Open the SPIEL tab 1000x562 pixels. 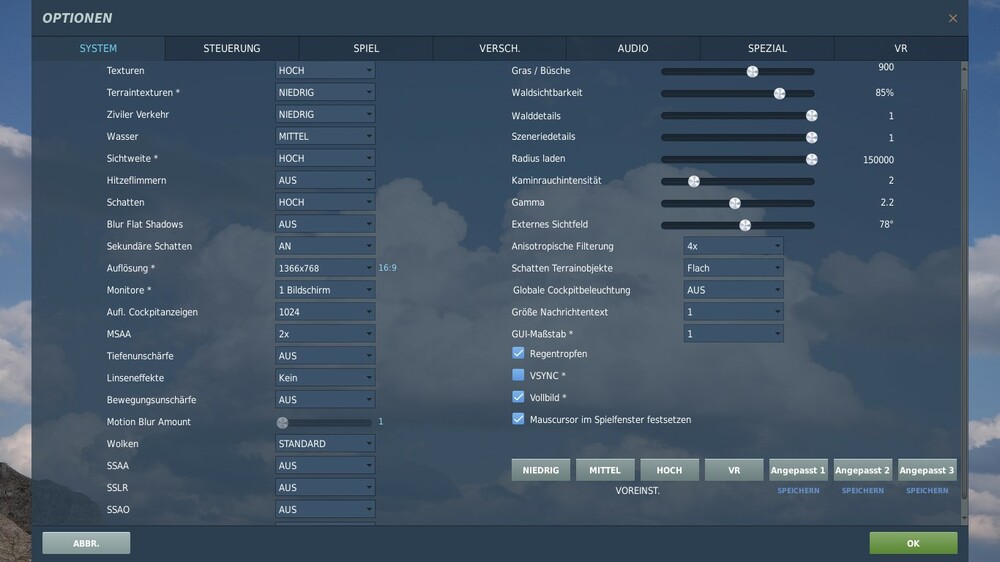[x=366, y=48]
